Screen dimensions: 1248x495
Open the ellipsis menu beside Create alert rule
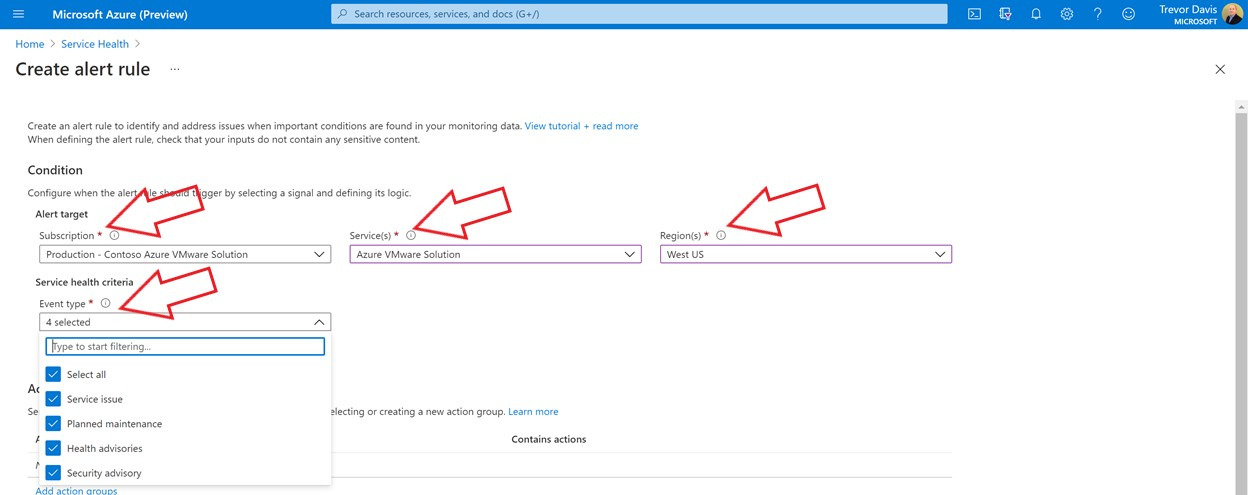(174, 69)
